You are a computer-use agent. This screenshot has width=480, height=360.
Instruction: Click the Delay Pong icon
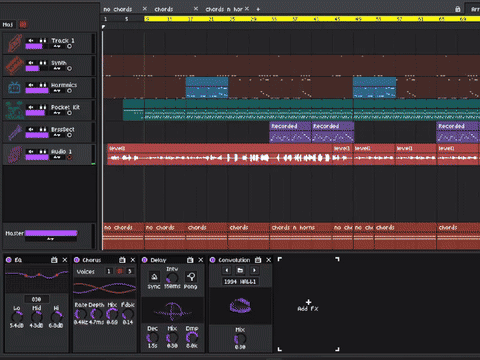click(x=191, y=277)
